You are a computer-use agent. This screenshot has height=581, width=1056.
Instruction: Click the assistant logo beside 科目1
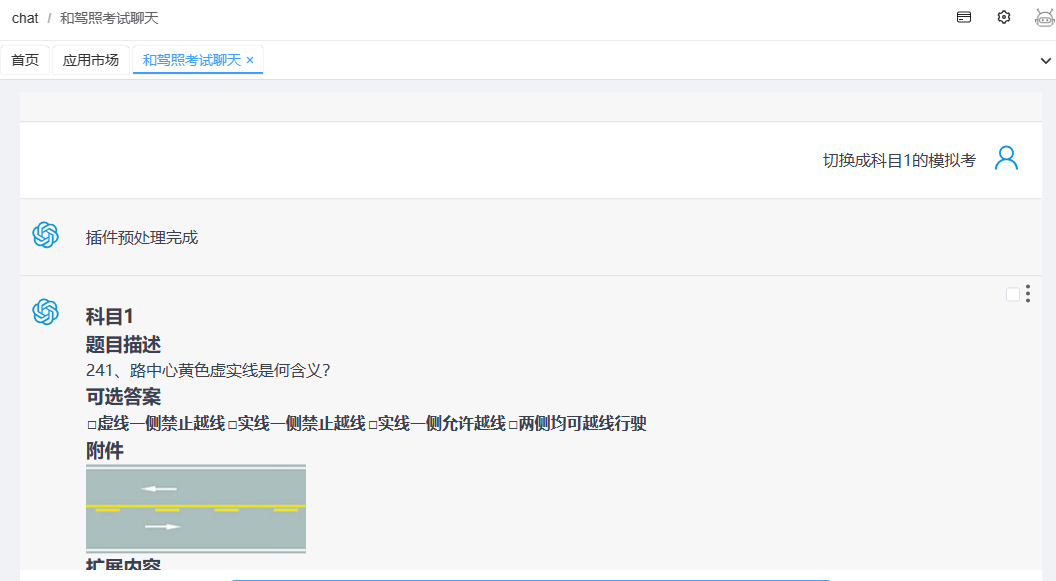point(46,312)
